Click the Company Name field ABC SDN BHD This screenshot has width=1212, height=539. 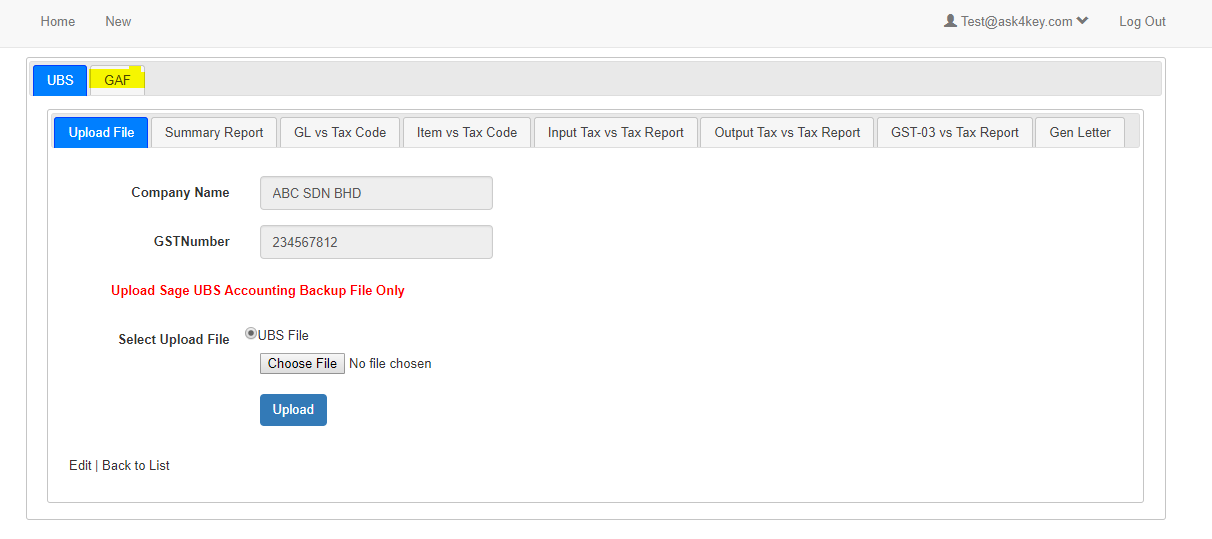[376, 193]
